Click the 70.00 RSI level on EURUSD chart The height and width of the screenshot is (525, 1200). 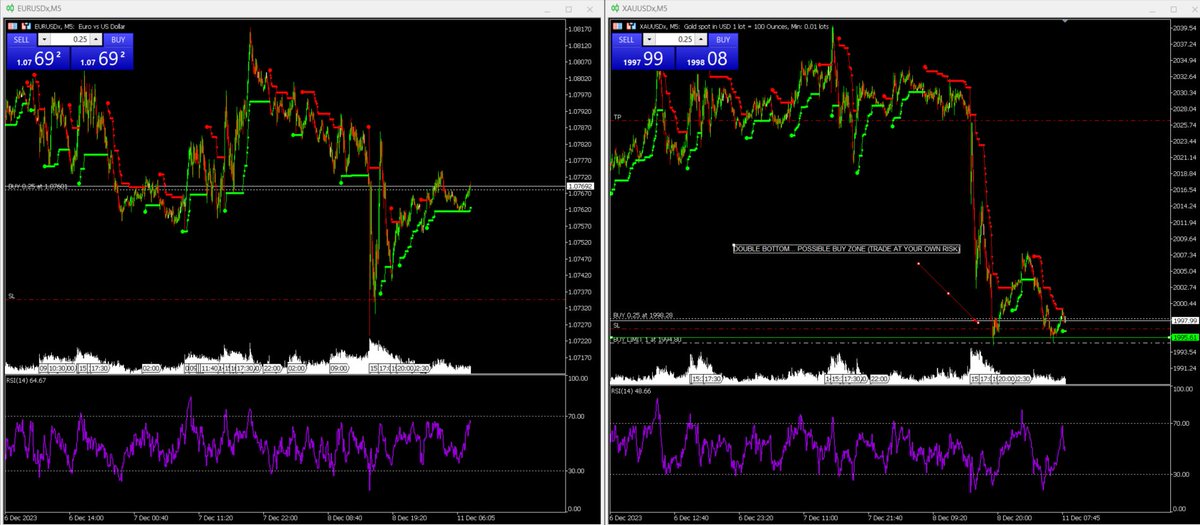pyautogui.click(x=577, y=415)
